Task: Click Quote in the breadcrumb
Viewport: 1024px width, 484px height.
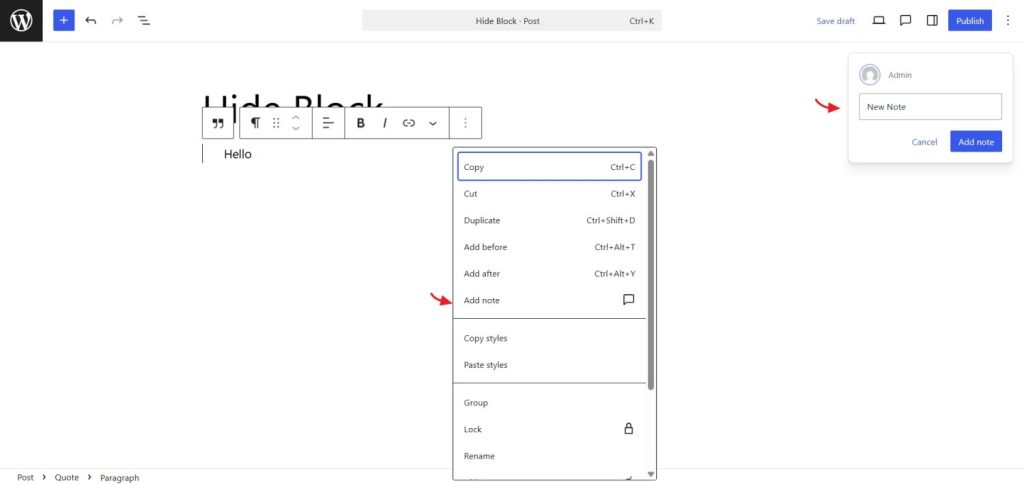Action: (x=67, y=477)
